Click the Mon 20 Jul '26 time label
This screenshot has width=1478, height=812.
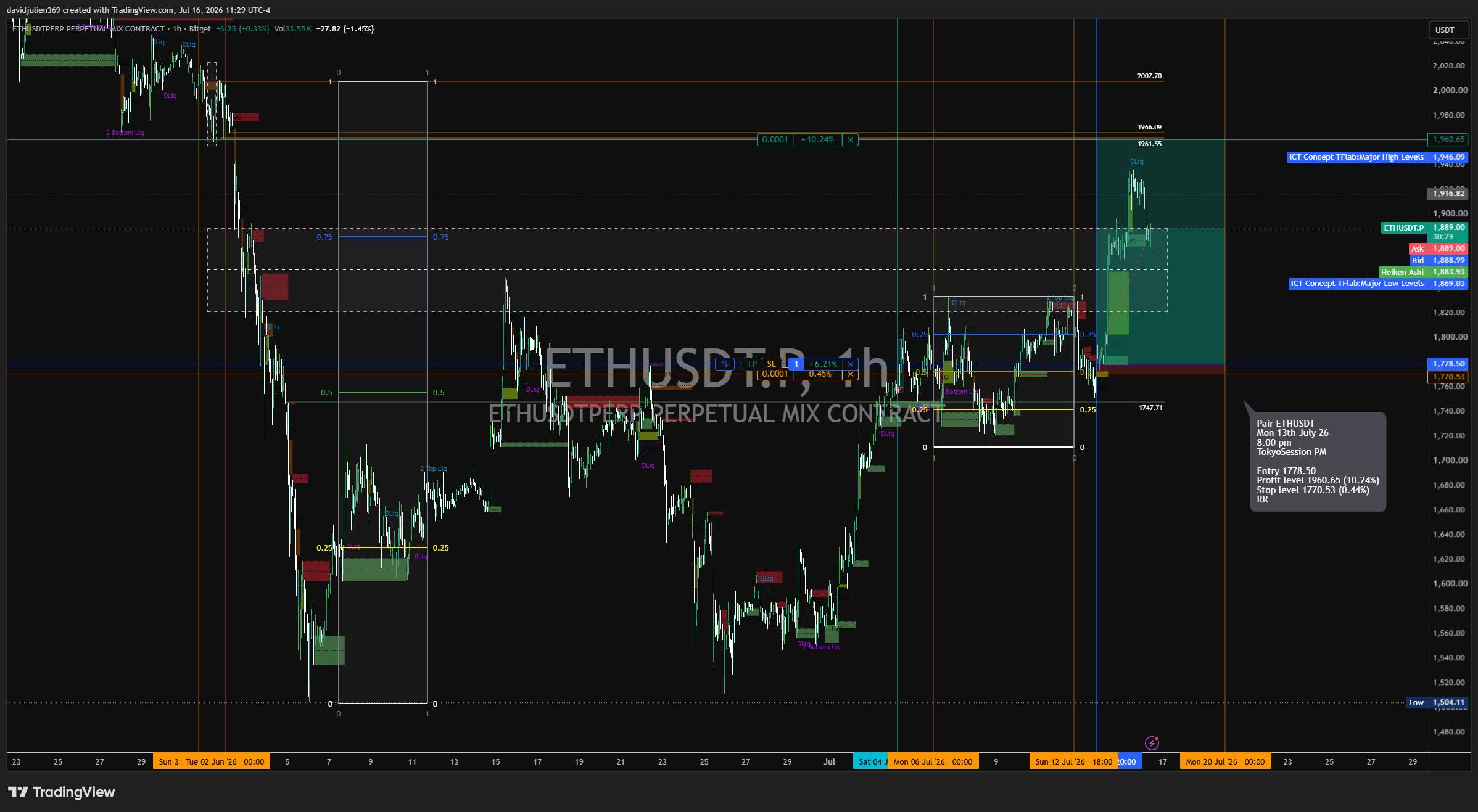[x=1225, y=762]
